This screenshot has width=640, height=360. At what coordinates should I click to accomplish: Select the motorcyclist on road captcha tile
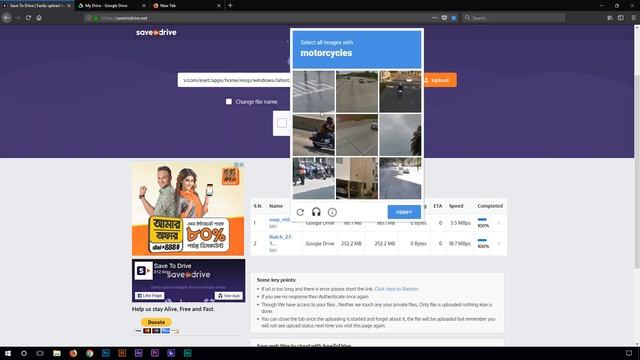coord(400,91)
